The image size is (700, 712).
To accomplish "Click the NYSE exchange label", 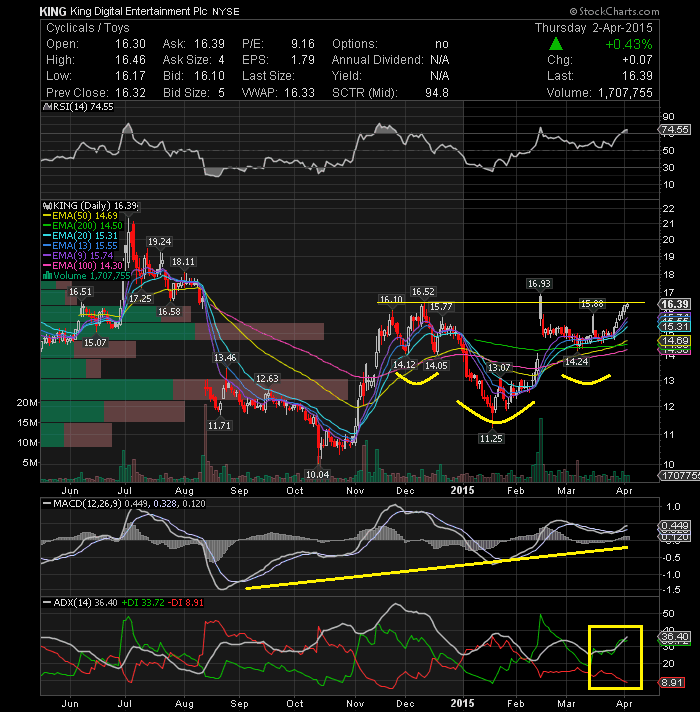I will click(x=226, y=12).
